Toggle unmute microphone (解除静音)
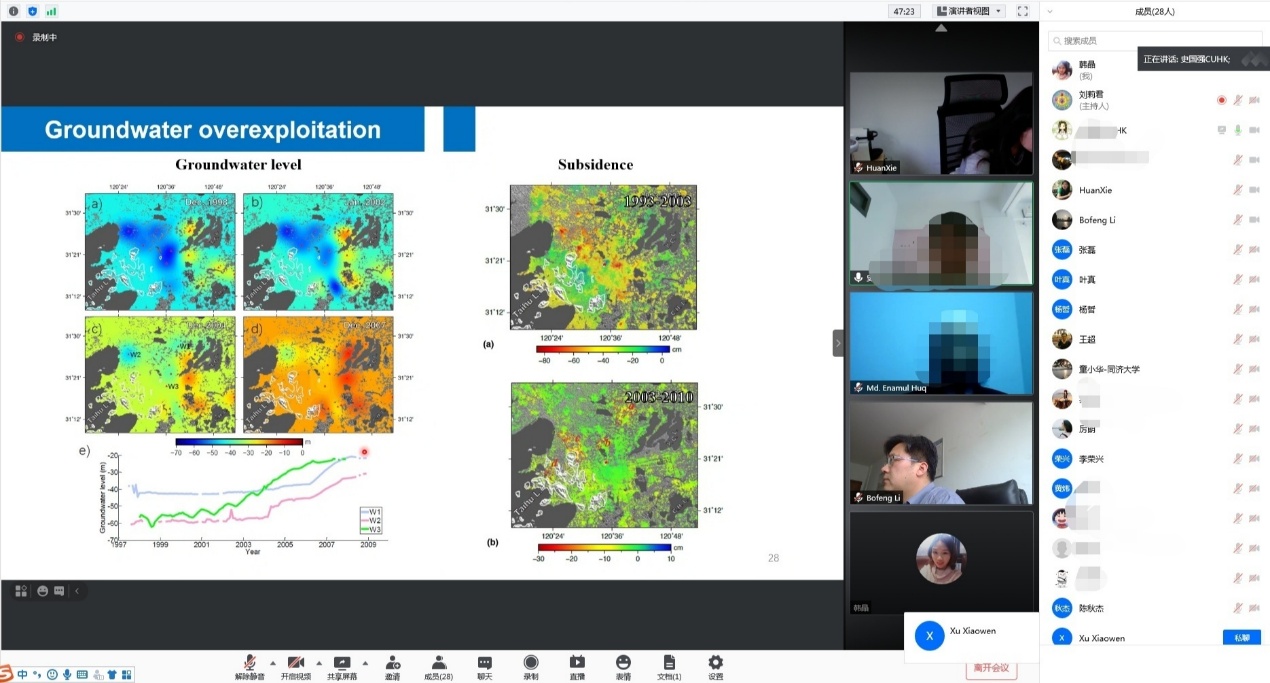This screenshot has height=683, width=1270. tap(249, 664)
